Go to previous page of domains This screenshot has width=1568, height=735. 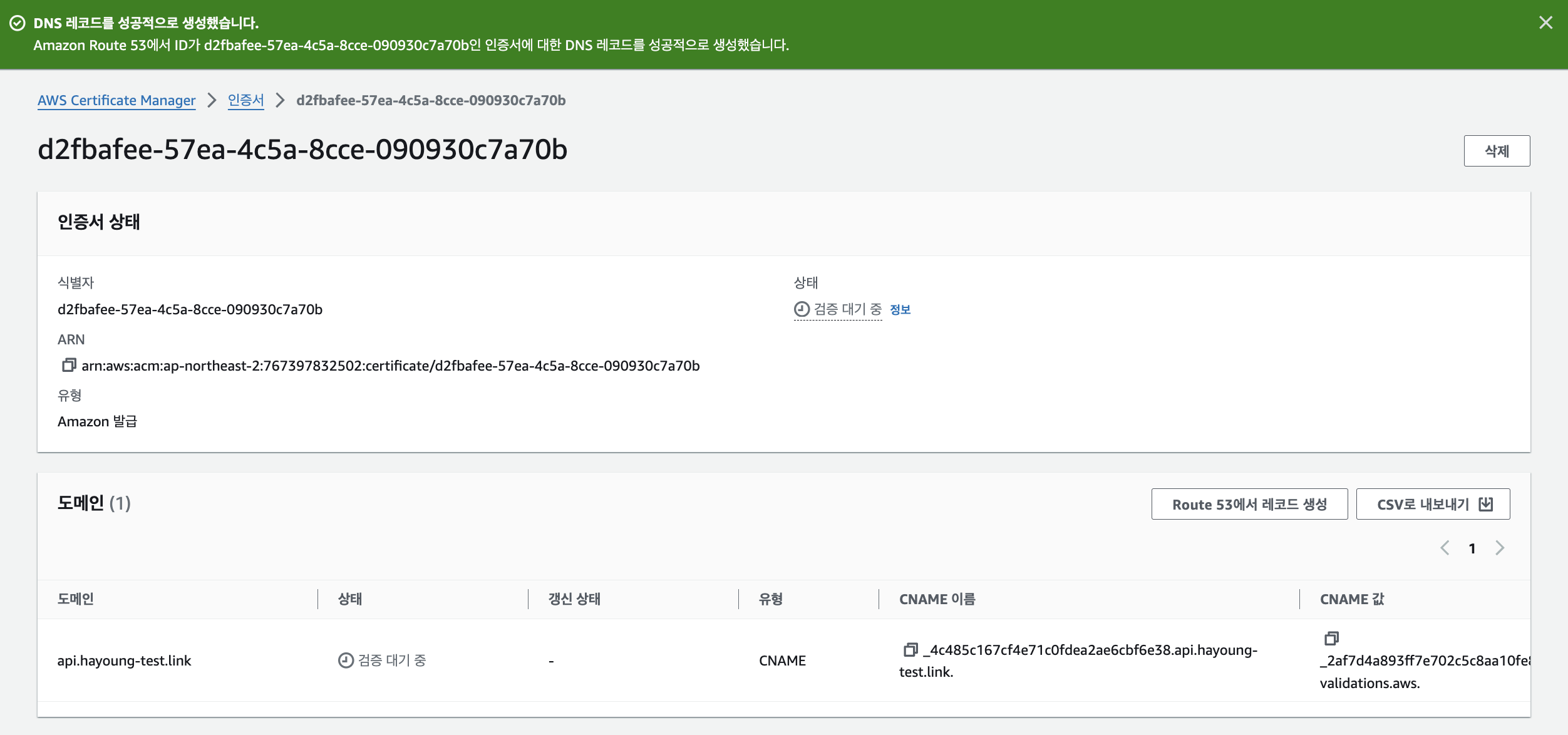point(1445,548)
